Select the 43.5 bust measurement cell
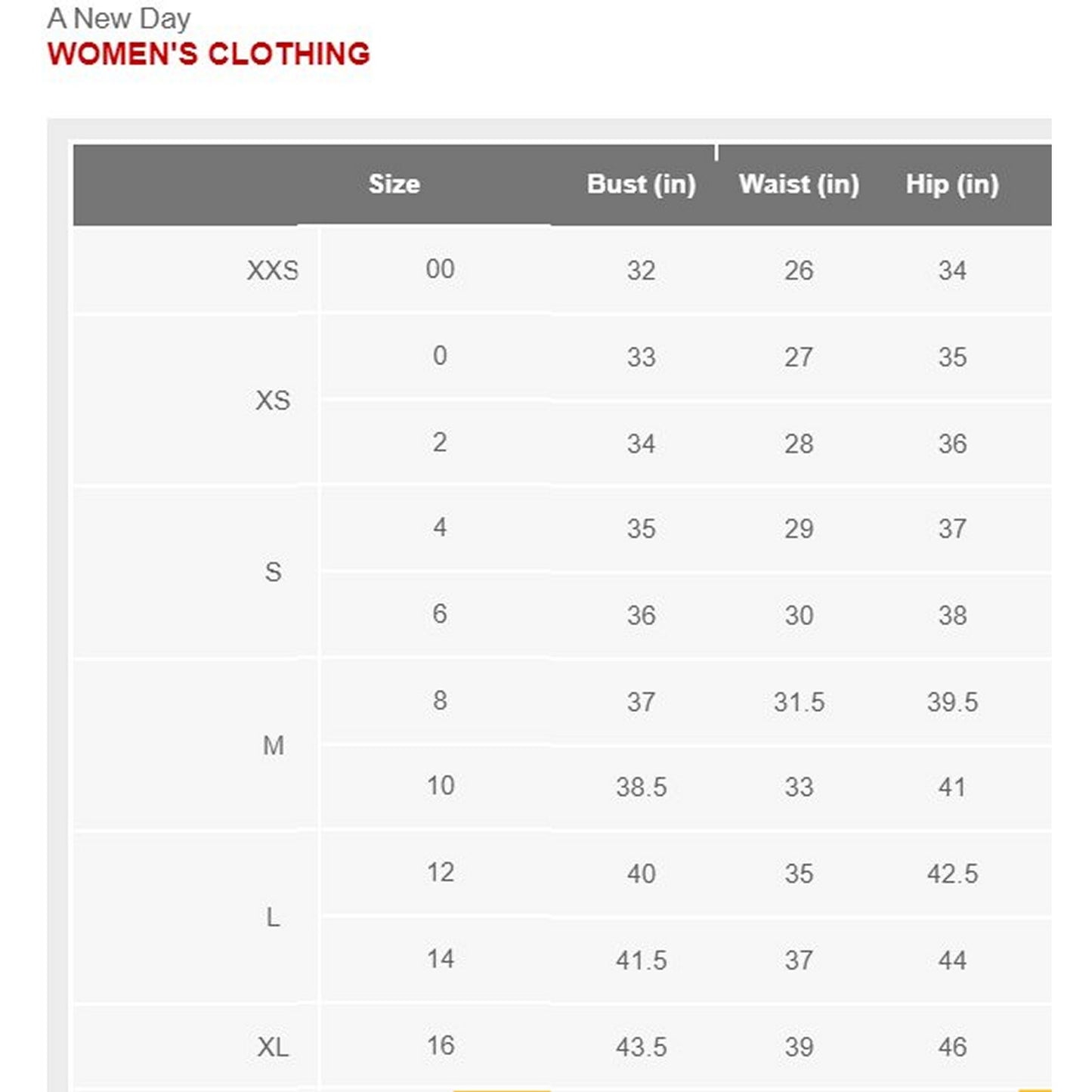The image size is (1092, 1092). tap(641, 1047)
